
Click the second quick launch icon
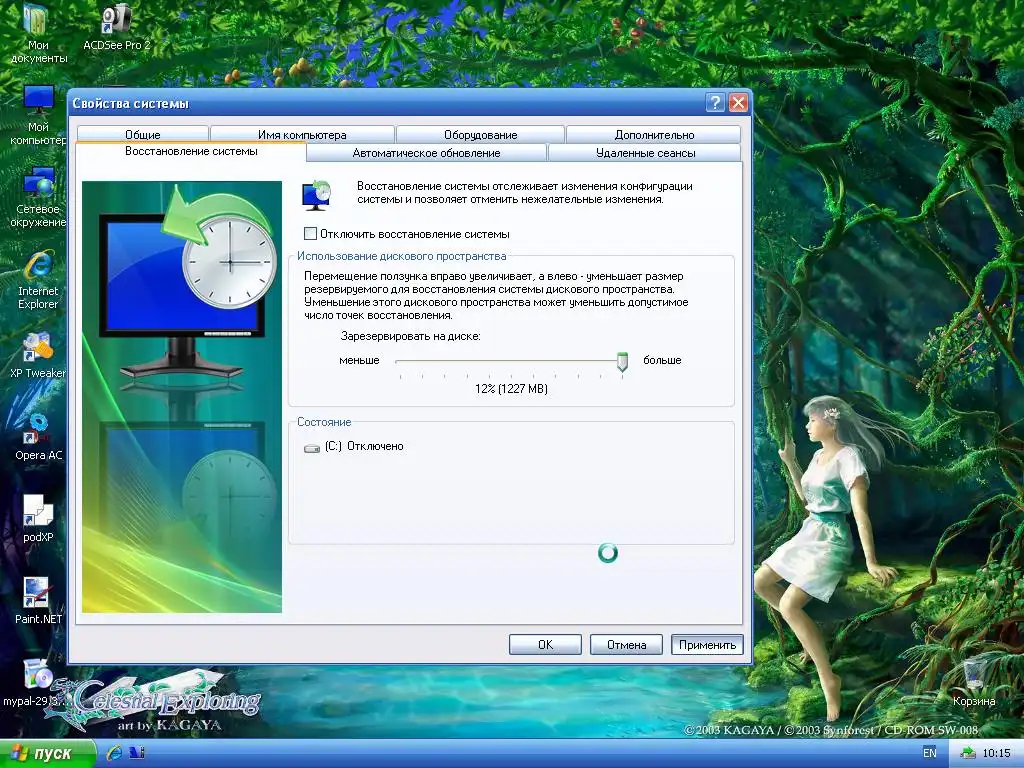click(137, 753)
